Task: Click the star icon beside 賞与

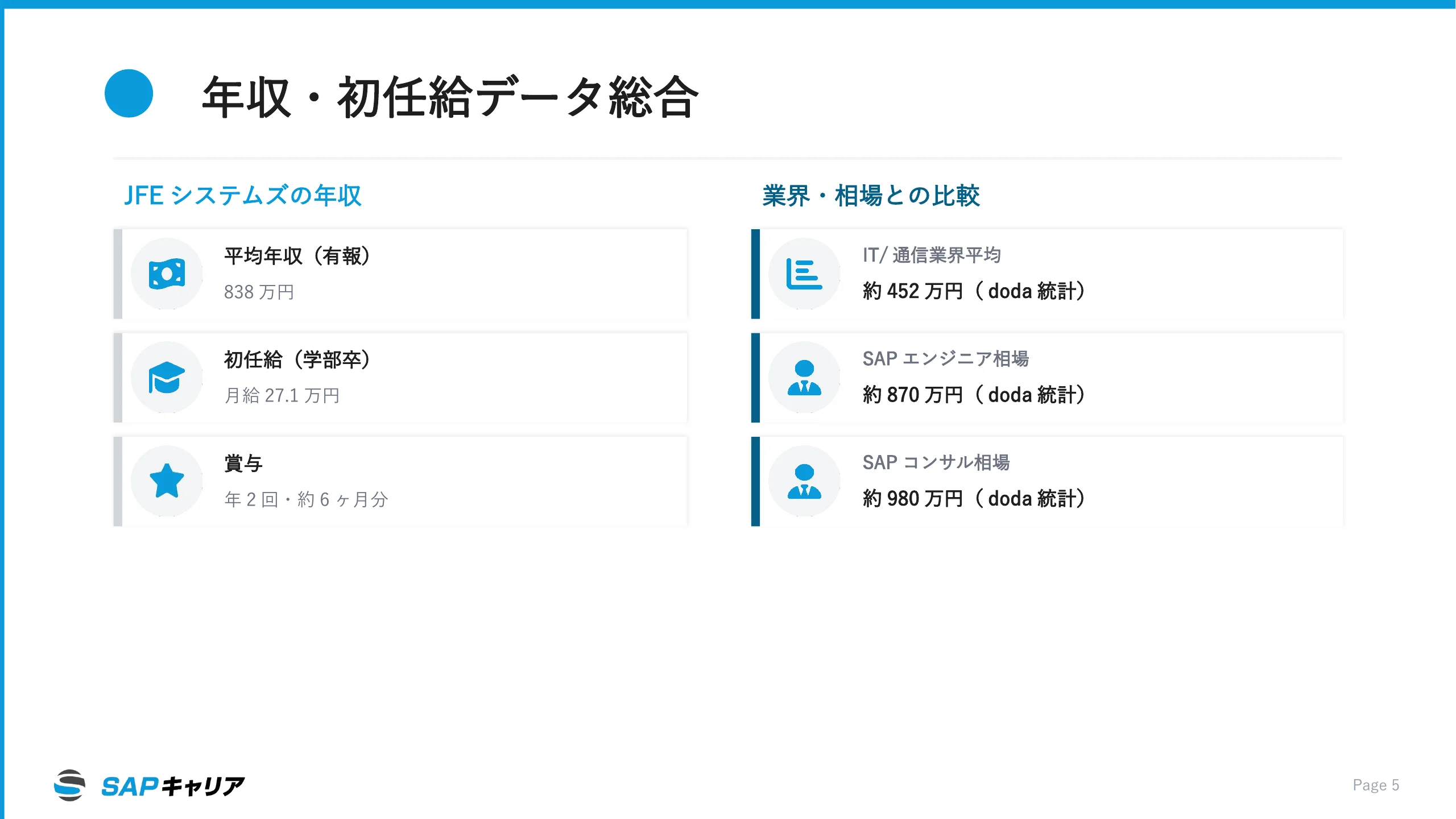Action: [x=167, y=481]
